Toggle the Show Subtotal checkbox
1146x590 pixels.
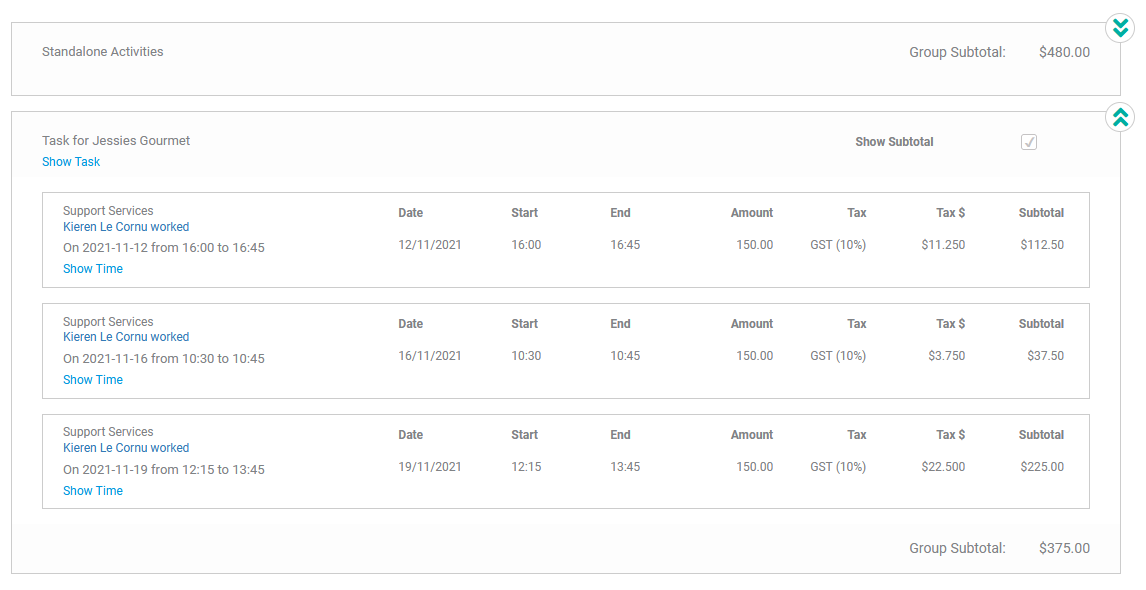tap(1028, 142)
